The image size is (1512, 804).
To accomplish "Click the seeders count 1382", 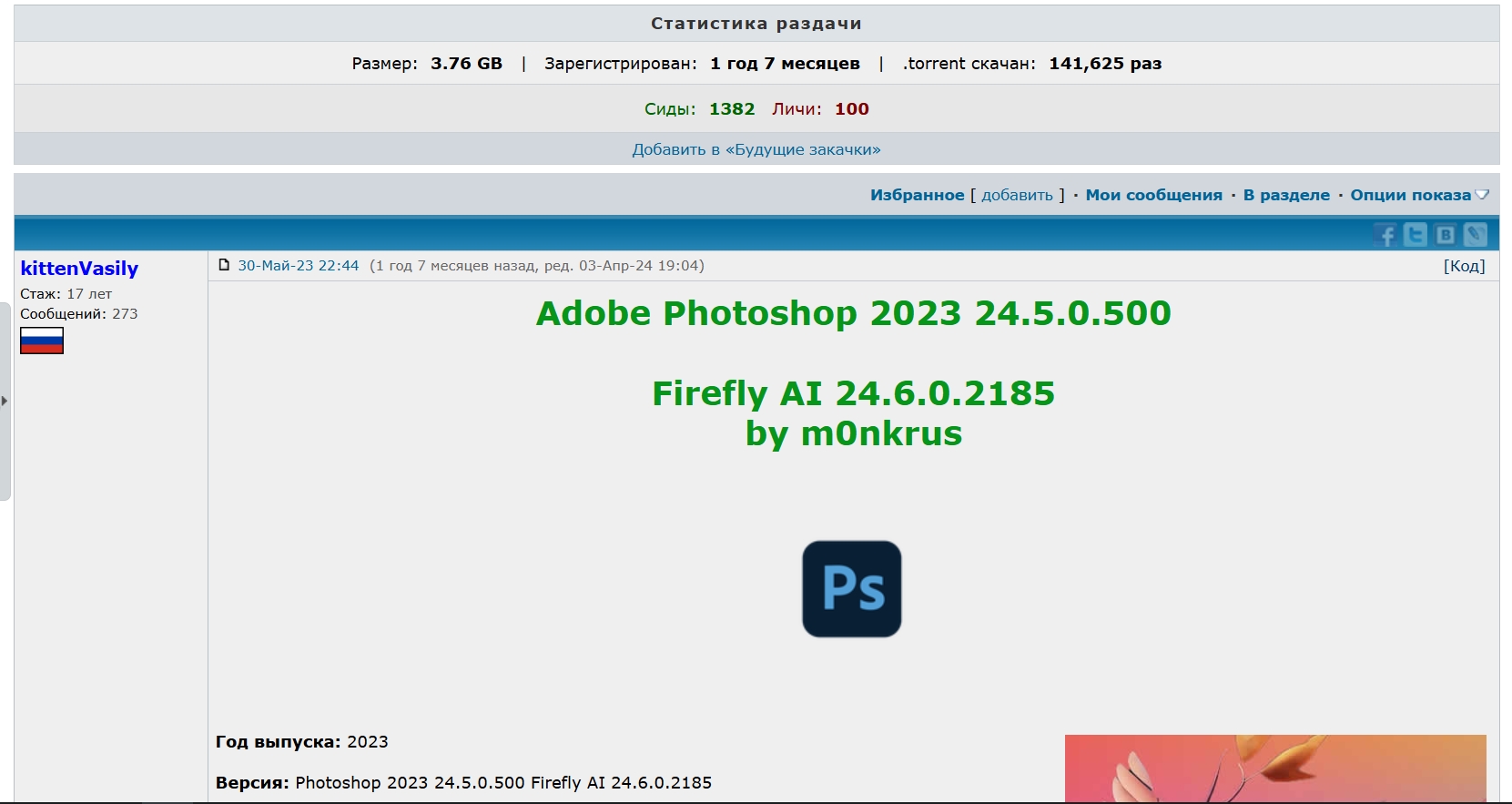I will [x=732, y=109].
